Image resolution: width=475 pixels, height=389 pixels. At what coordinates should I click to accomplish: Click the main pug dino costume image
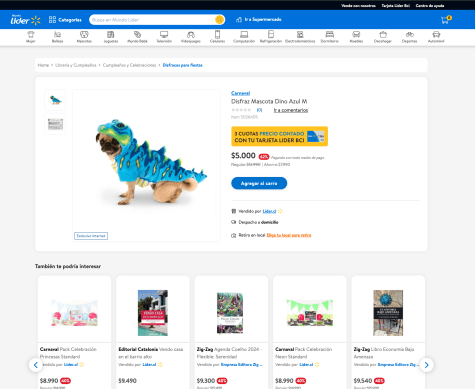point(147,165)
